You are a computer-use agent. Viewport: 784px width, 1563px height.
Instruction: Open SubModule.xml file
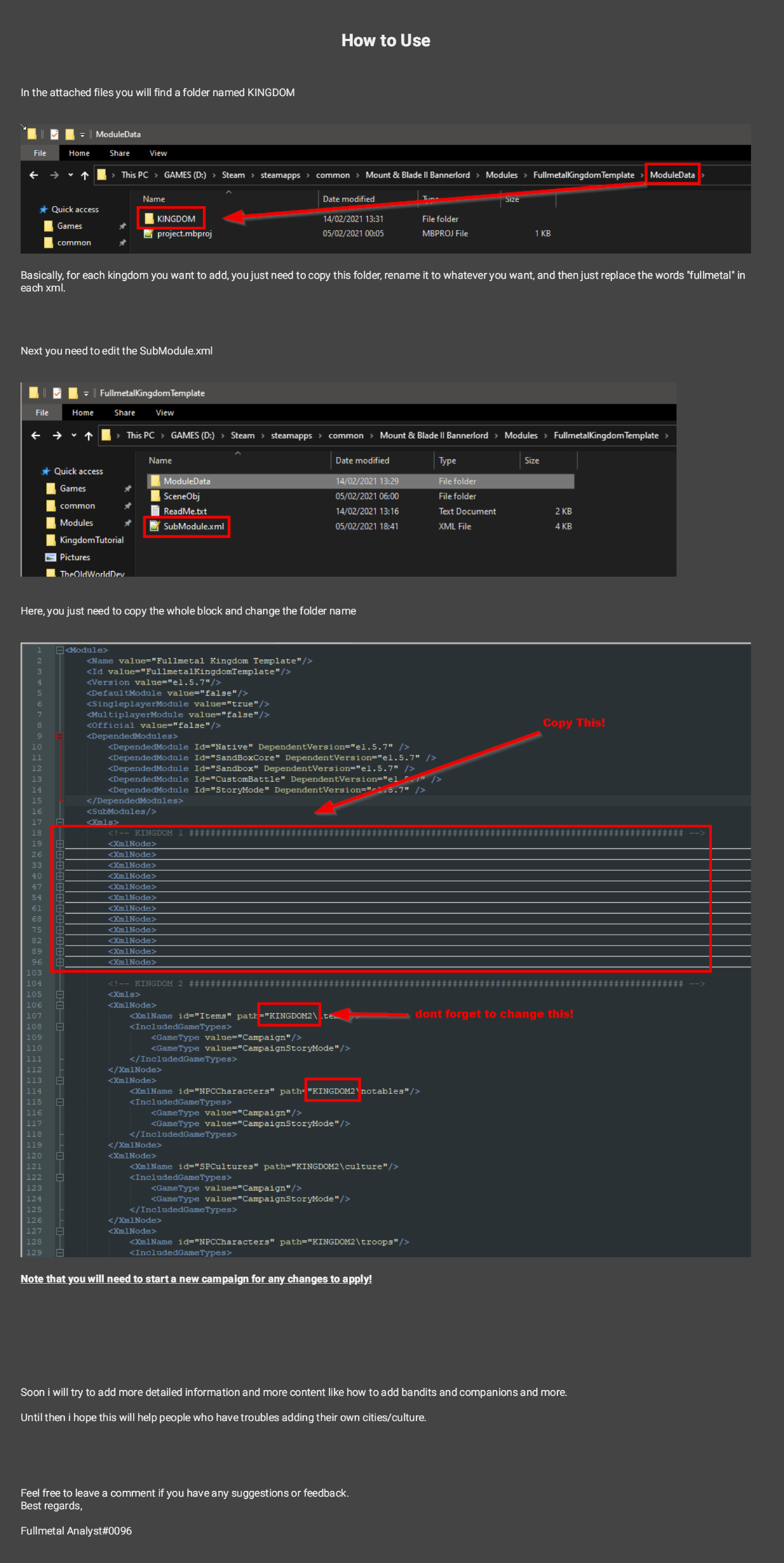pyautogui.click(x=187, y=526)
